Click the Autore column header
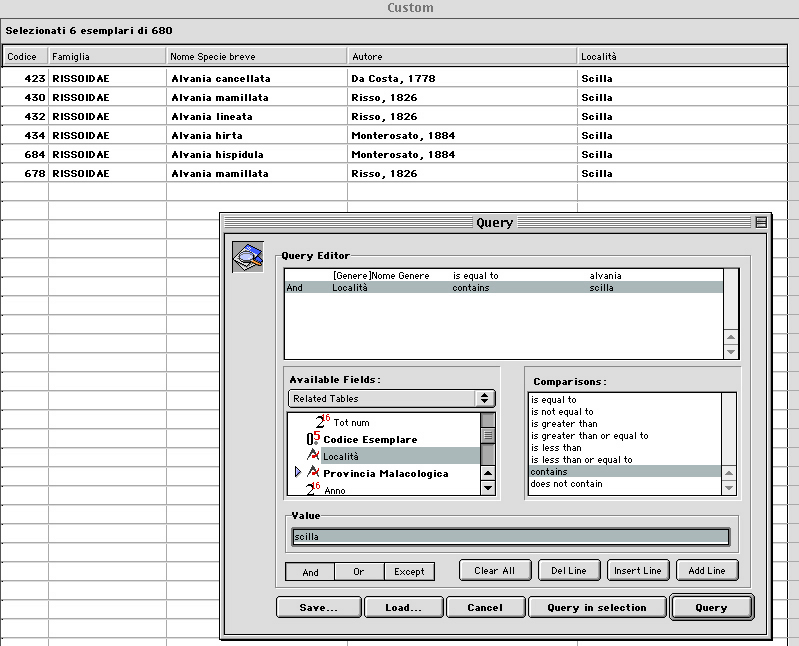799x646 pixels. point(462,56)
